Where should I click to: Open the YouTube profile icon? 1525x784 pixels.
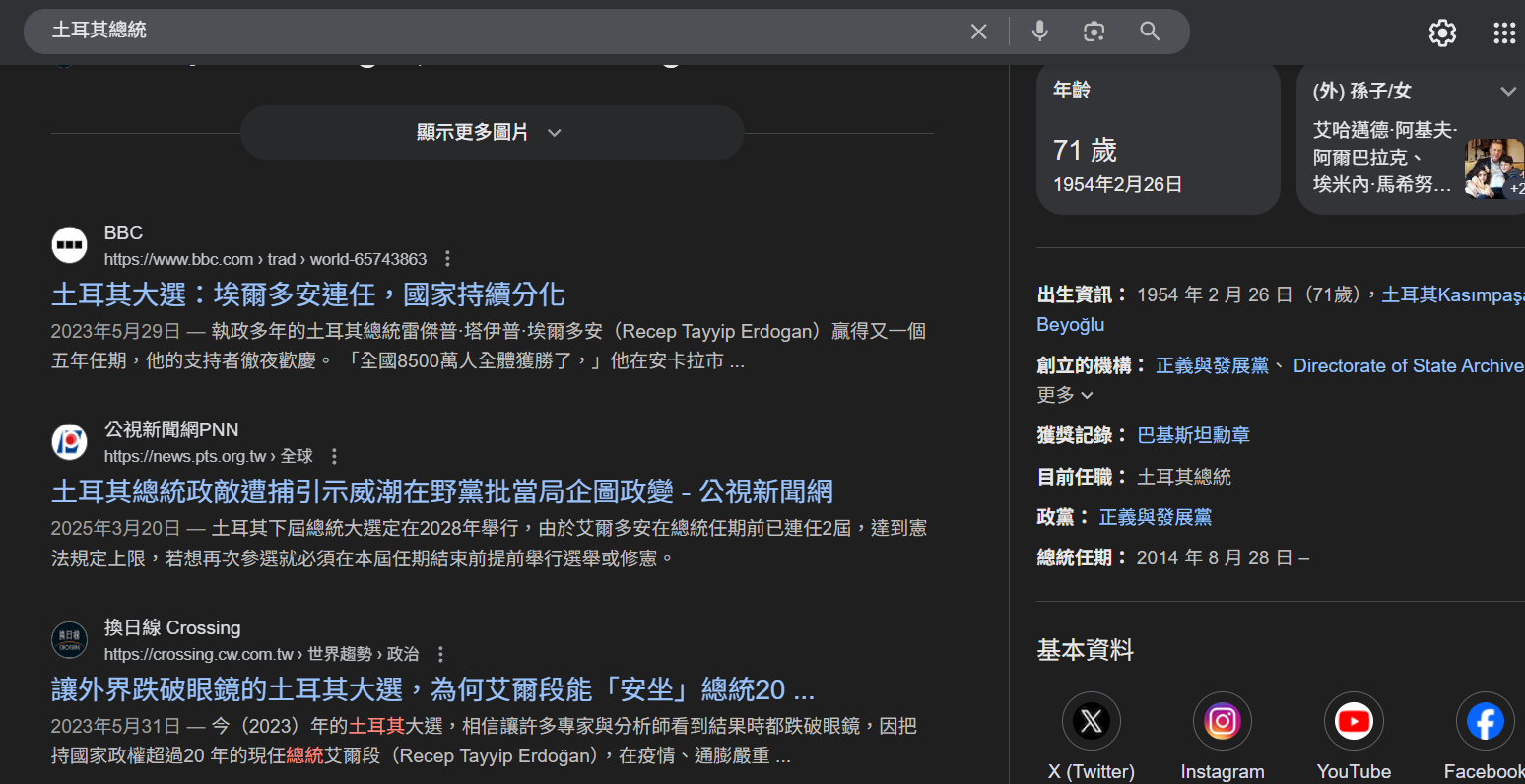pos(1354,721)
